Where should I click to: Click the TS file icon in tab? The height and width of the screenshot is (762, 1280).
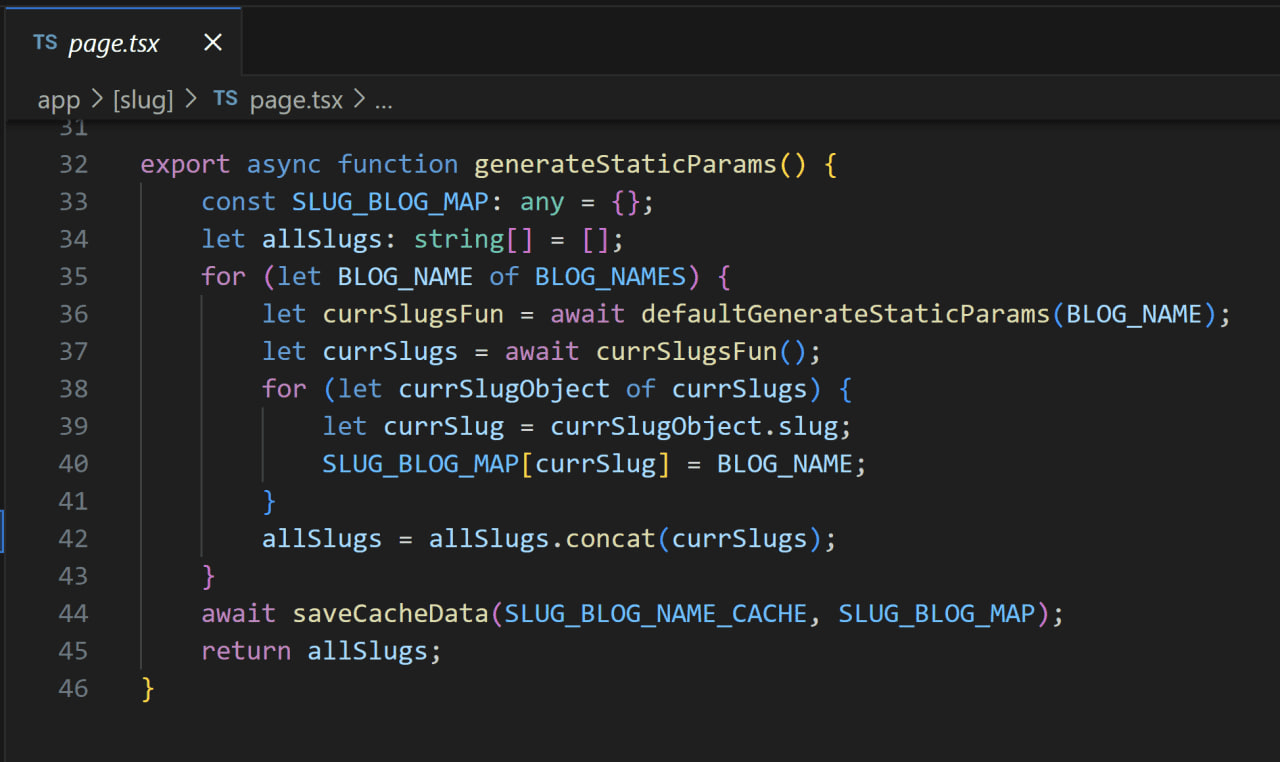tap(45, 43)
